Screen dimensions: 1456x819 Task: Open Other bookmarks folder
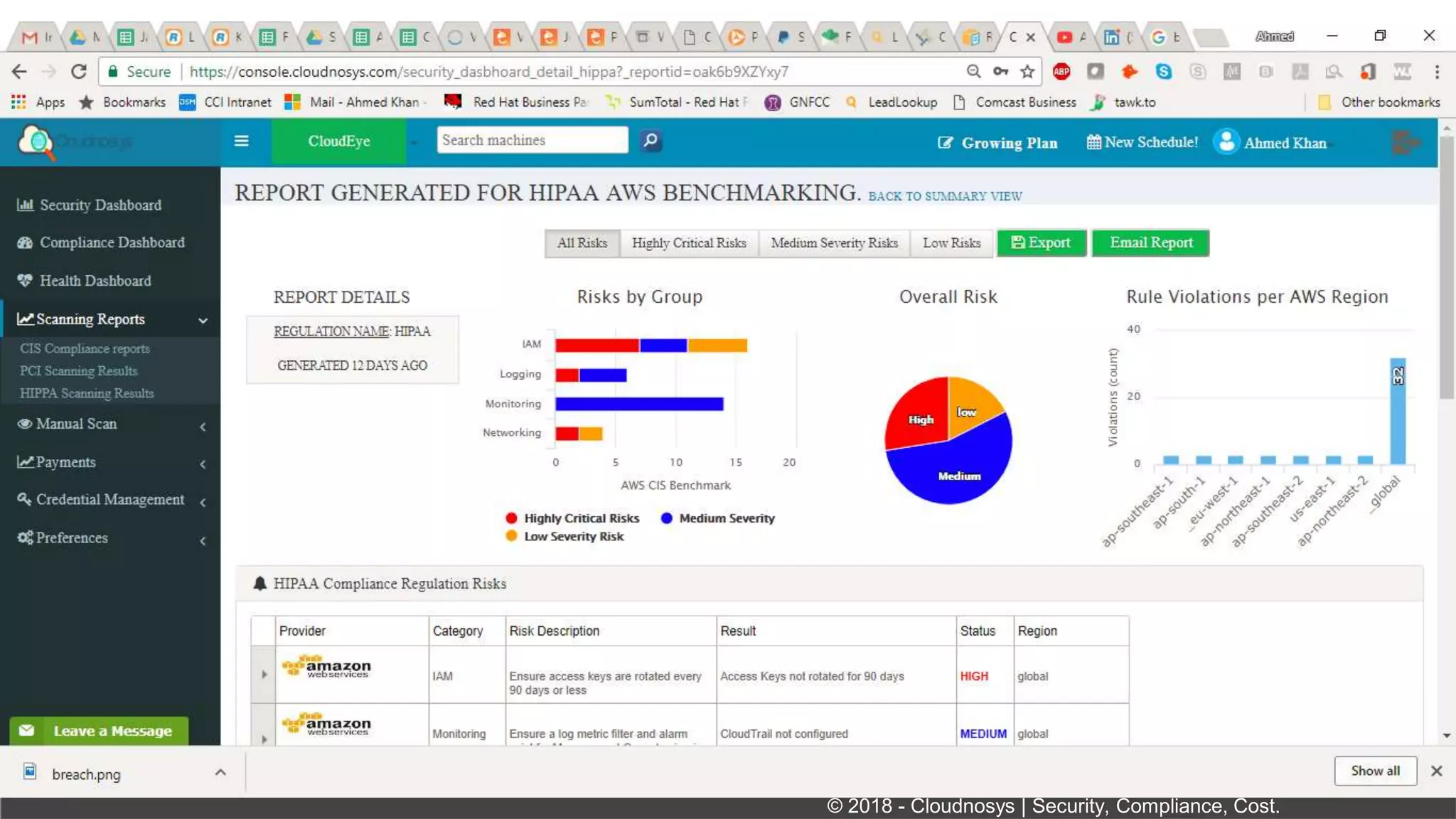(x=1379, y=102)
